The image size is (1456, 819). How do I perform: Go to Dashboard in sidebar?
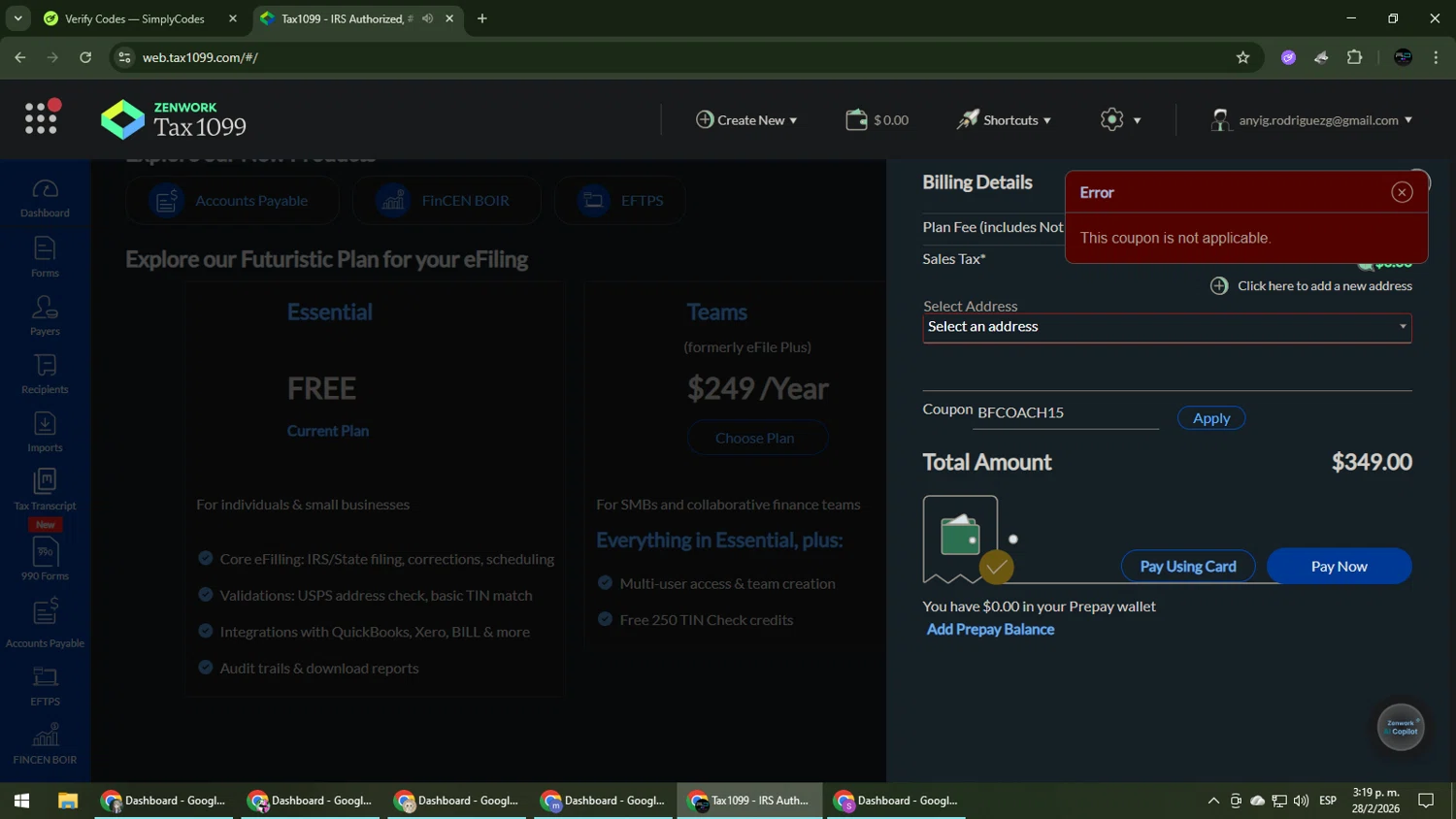coord(45,199)
